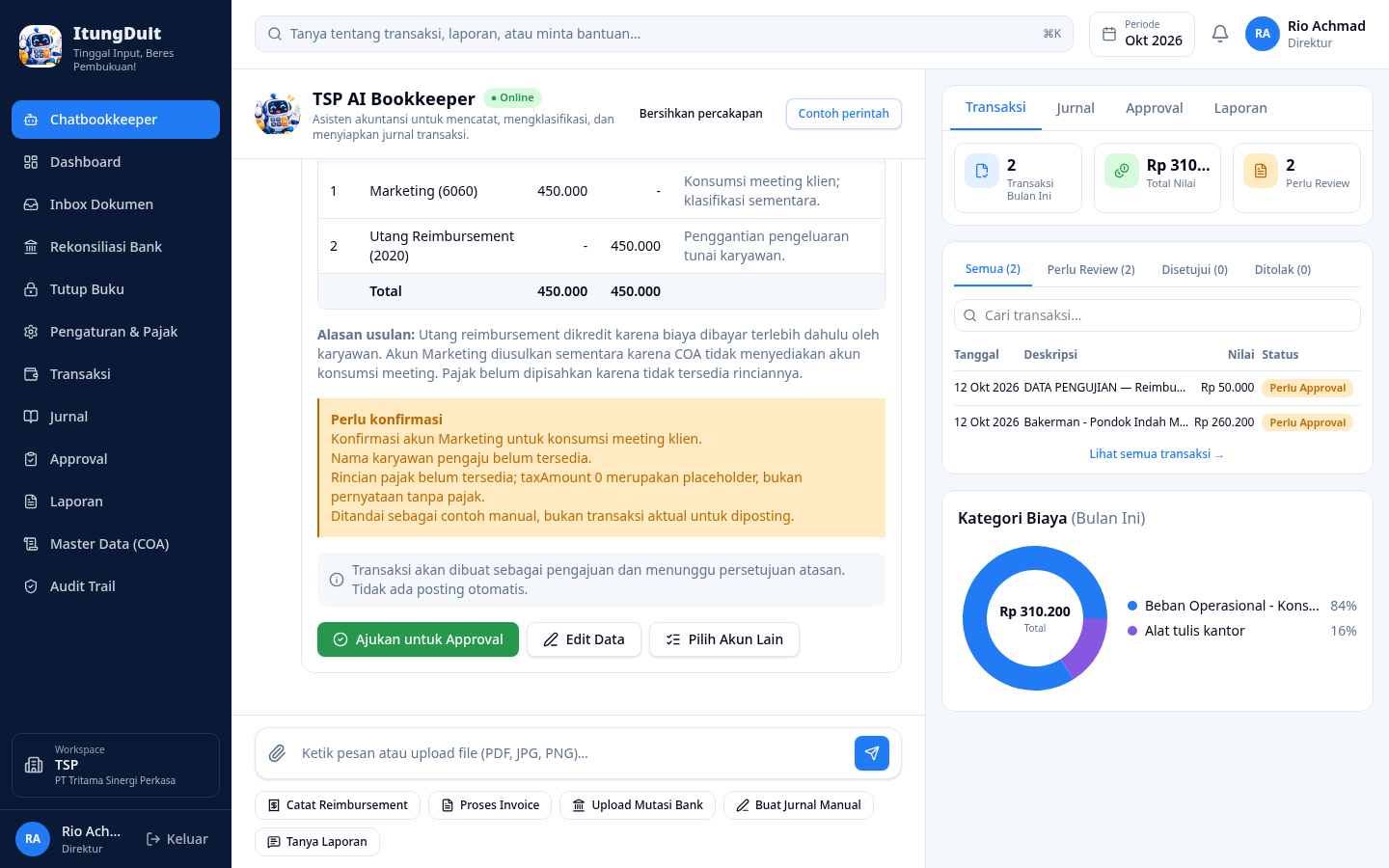This screenshot has height=868, width=1389.
Task: Filter by Ditolak (0) tab
Action: click(x=1283, y=270)
